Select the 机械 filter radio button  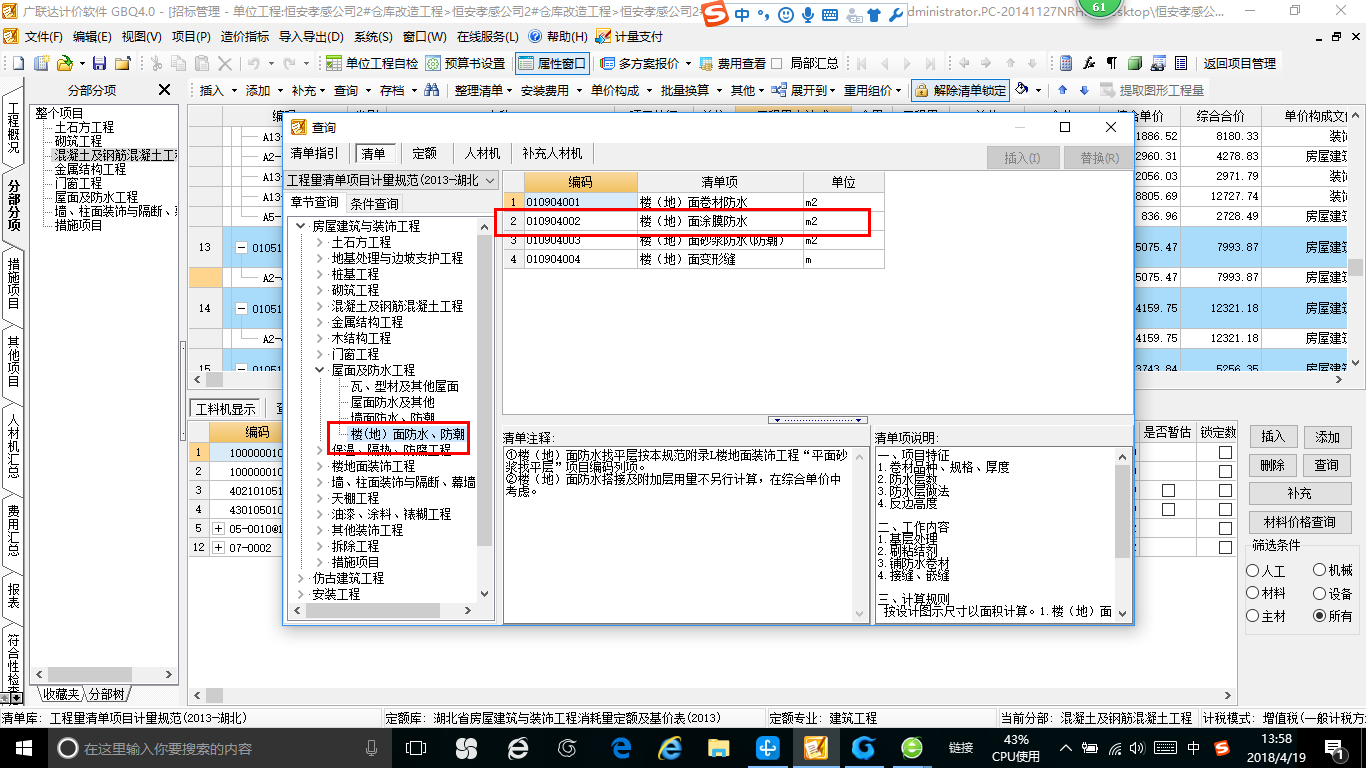(1320, 571)
